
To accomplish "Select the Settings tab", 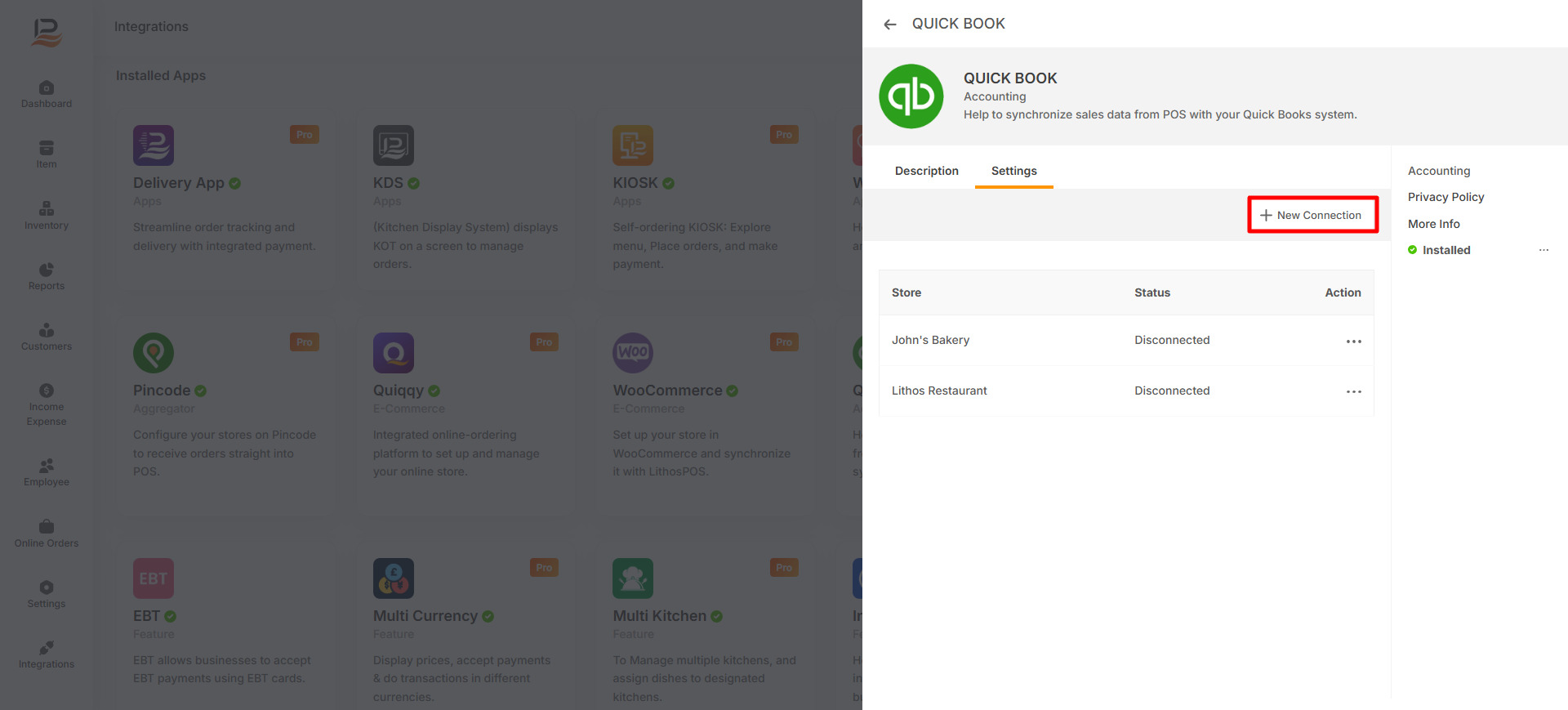I will (x=1013, y=171).
